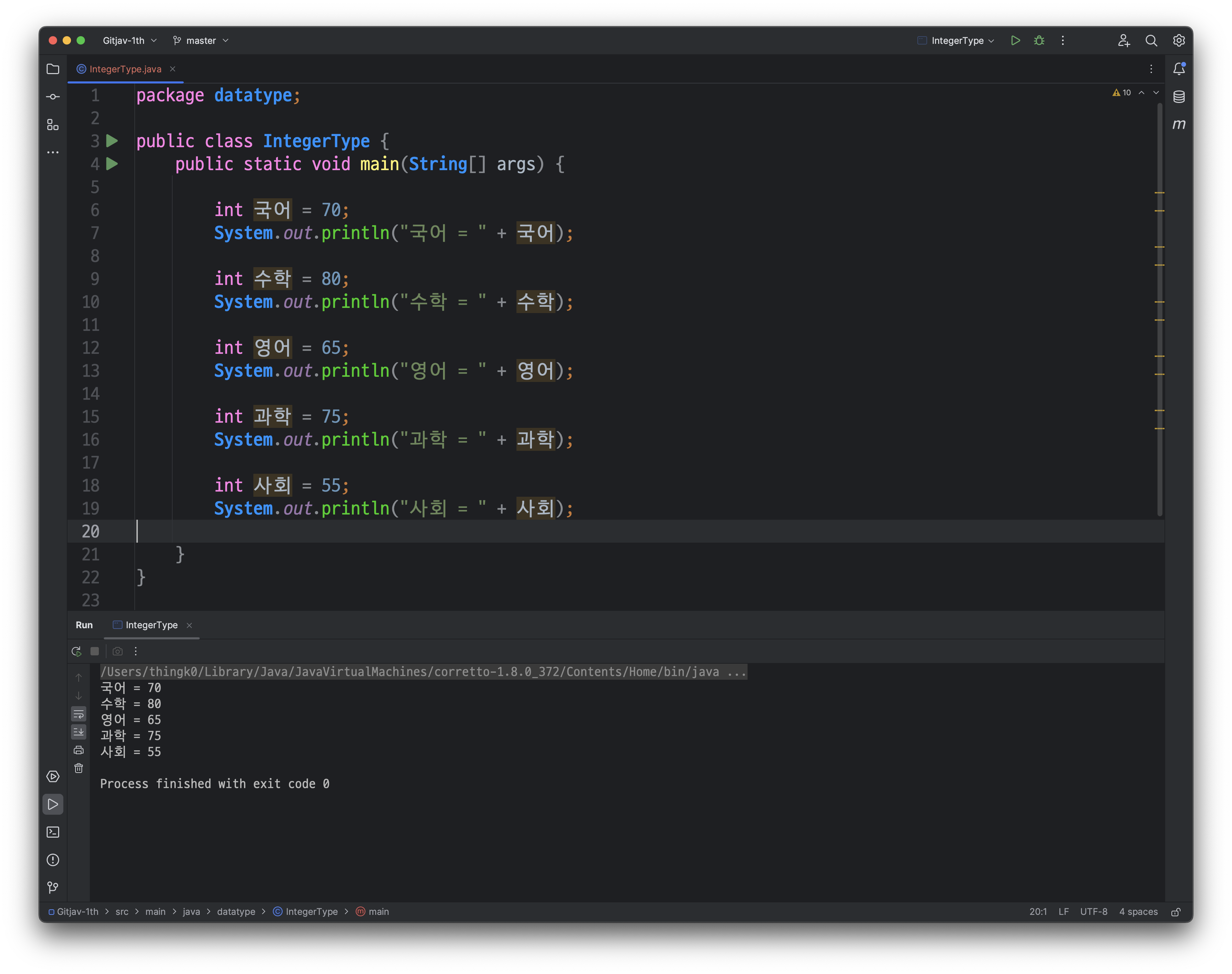Start debugging with the bug icon
Screen dimensions: 1232x974
(1039, 40)
